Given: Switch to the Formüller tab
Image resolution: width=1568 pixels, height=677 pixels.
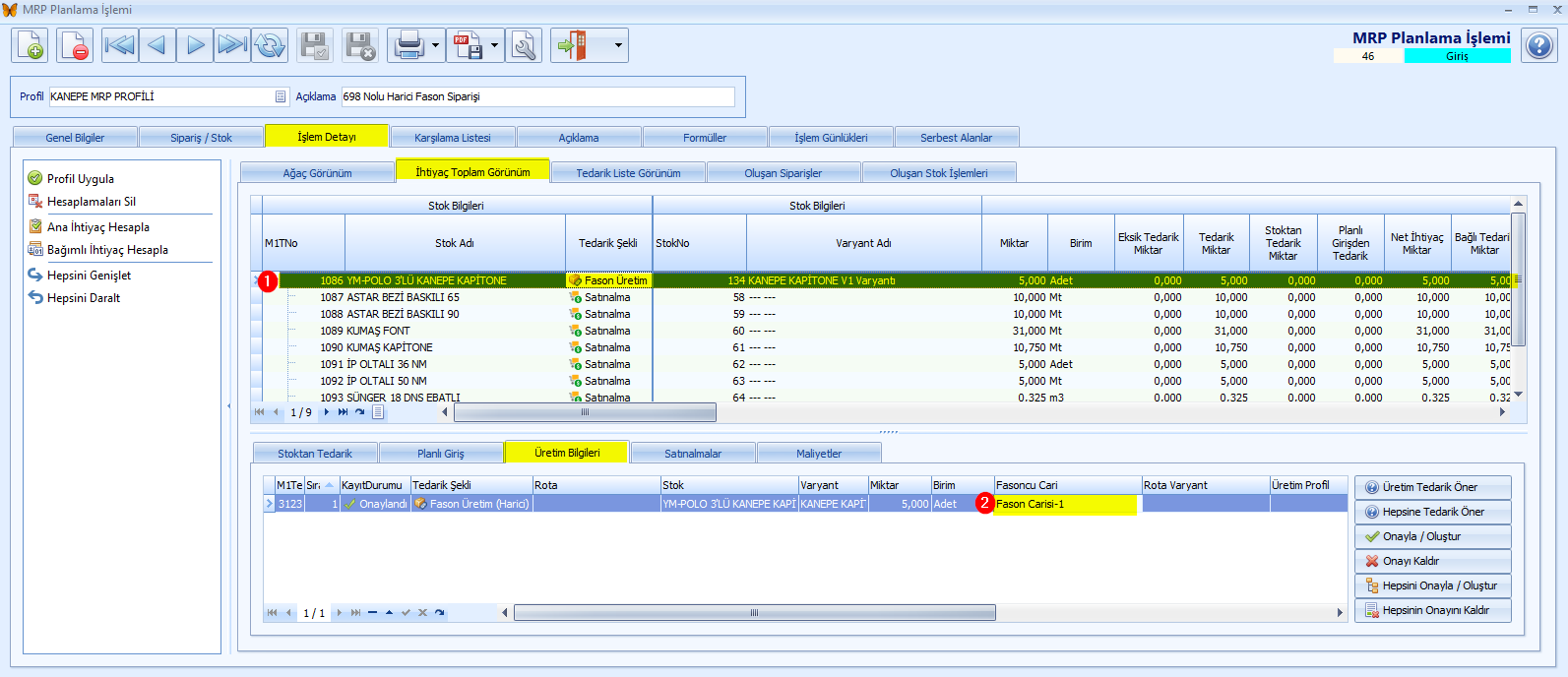Looking at the screenshot, I should point(705,138).
